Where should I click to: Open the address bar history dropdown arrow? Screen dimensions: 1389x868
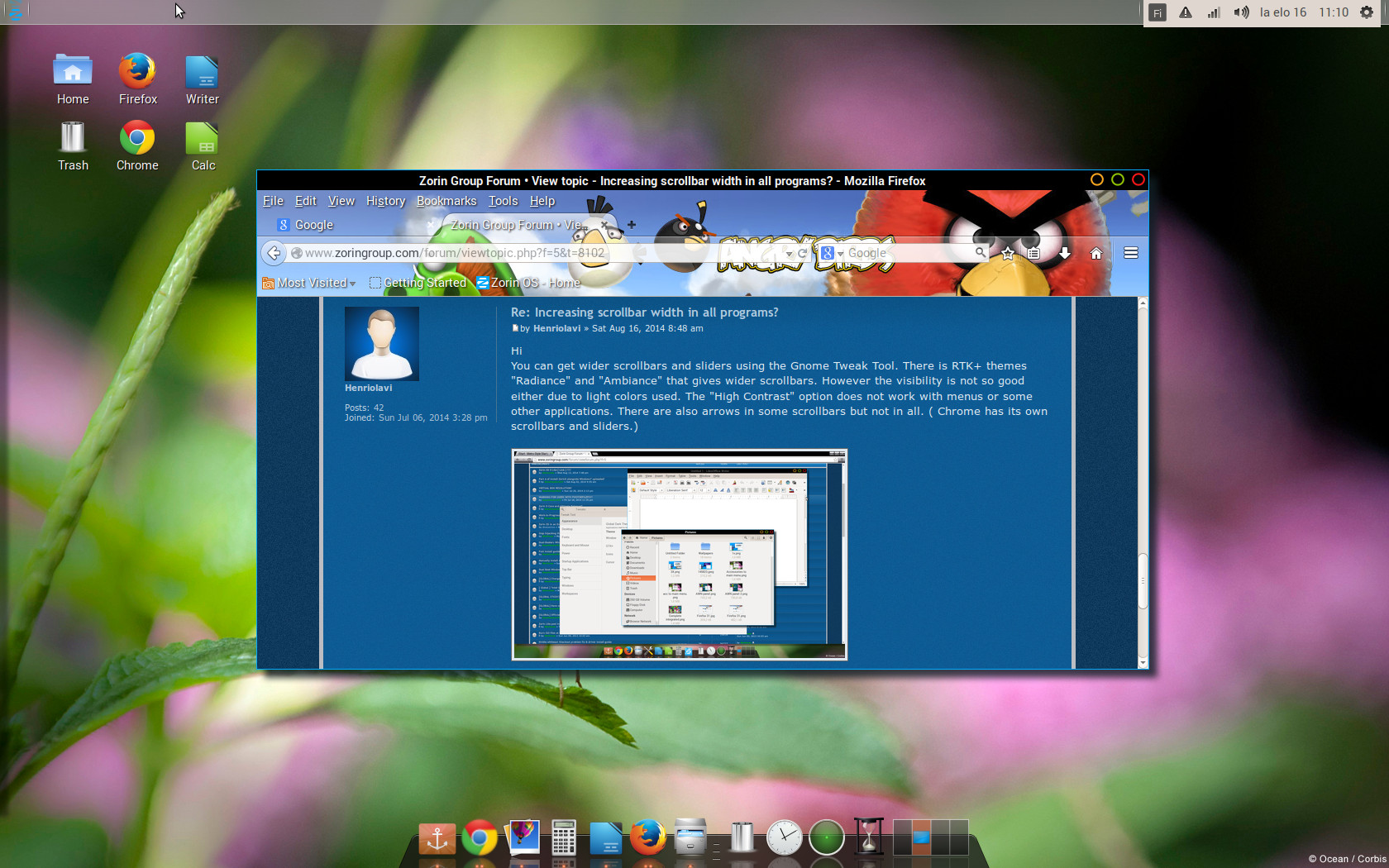pyautogui.click(x=789, y=254)
